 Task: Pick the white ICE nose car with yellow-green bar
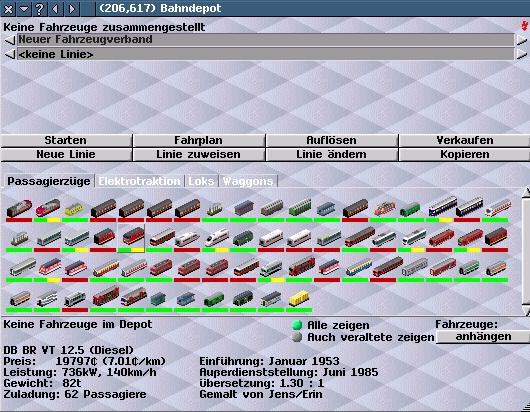tap(215, 237)
